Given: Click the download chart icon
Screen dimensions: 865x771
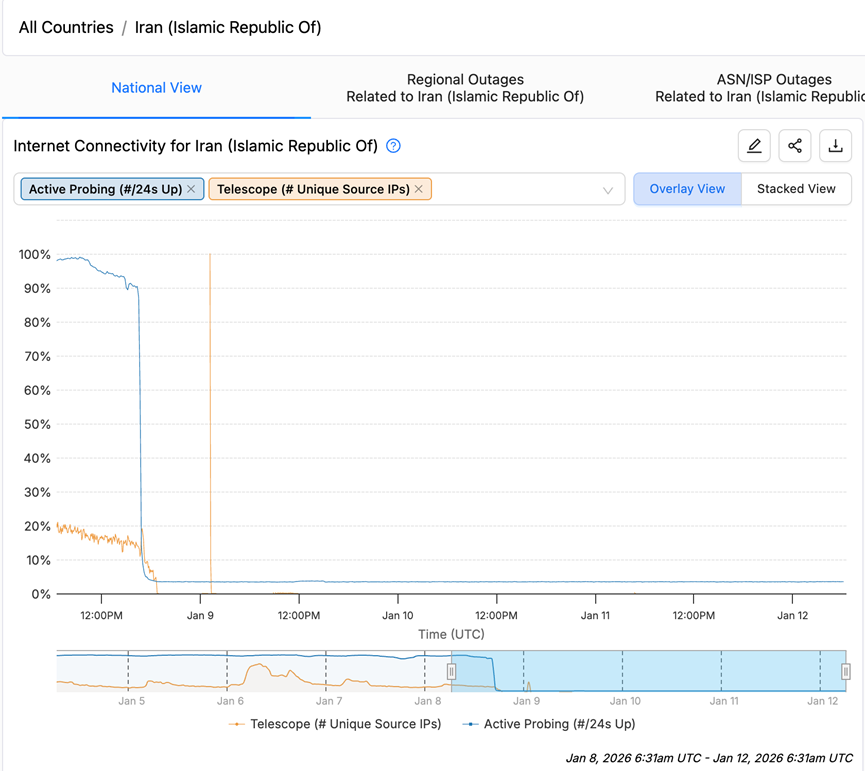Looking at the screenshot, I should [x=835, y=146].
